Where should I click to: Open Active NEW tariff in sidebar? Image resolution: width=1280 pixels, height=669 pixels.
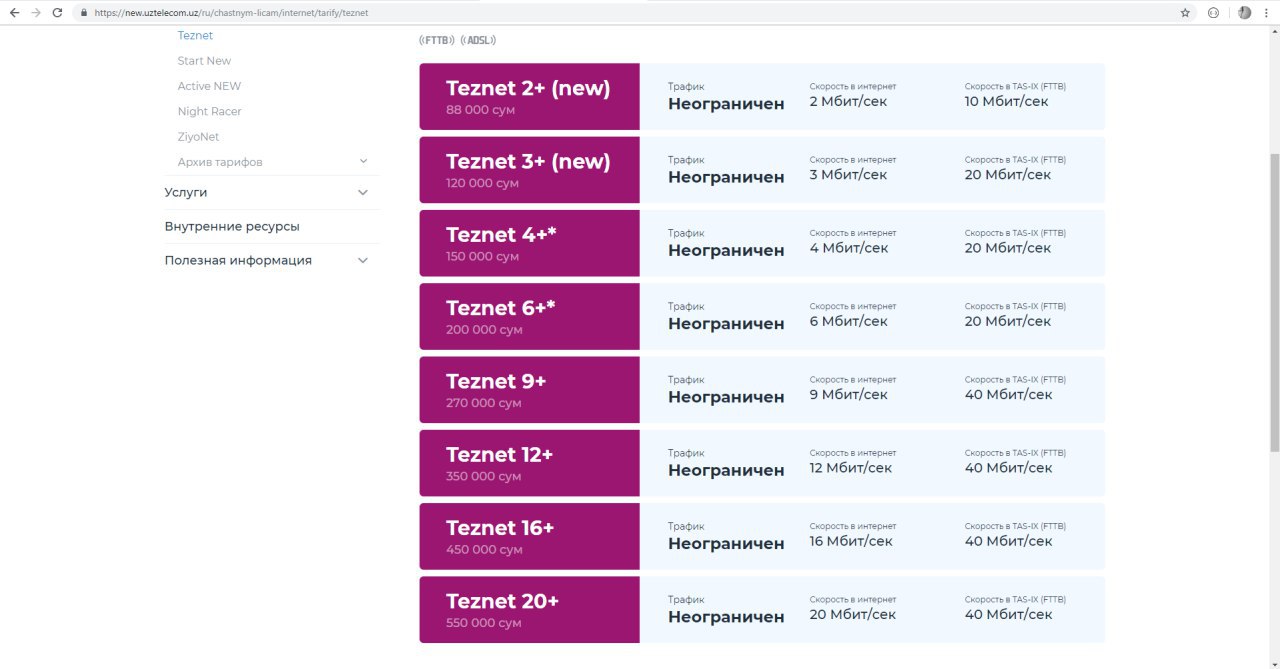(x=209, y=86)
